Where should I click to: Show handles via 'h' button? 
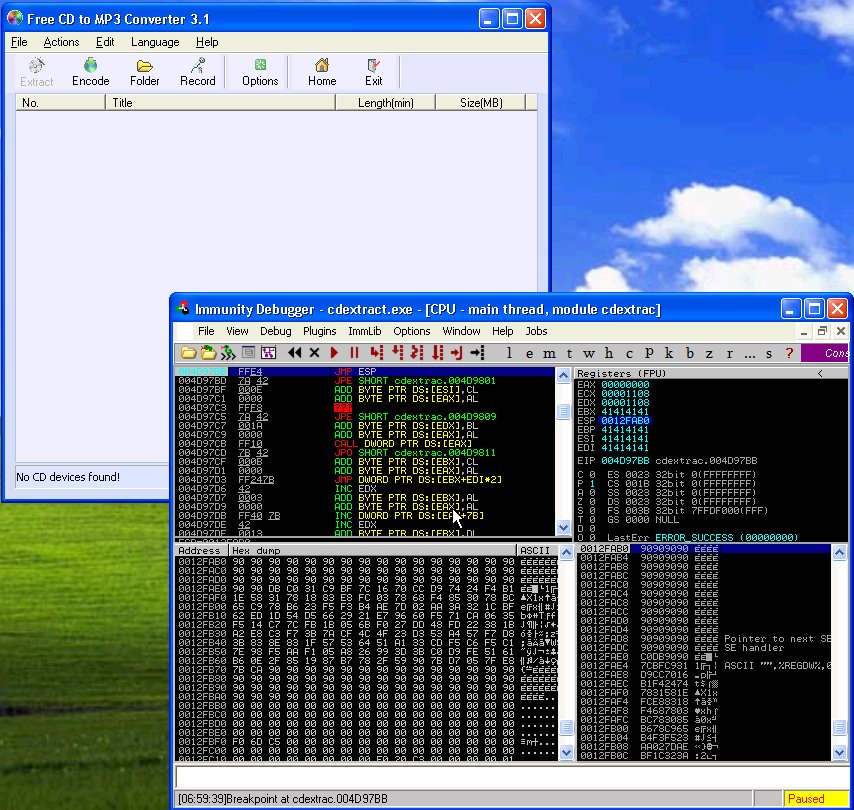(x=609, y=354)
